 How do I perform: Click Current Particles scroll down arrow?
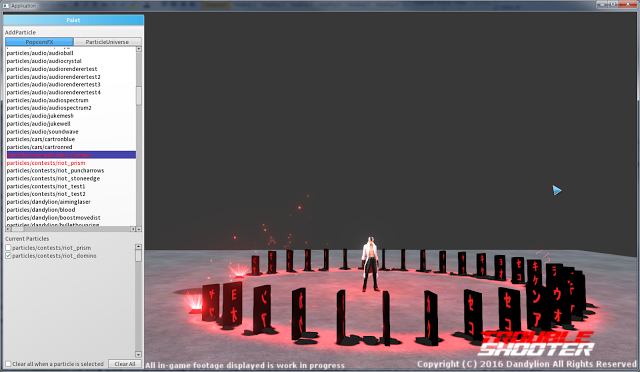pos(138,354)
